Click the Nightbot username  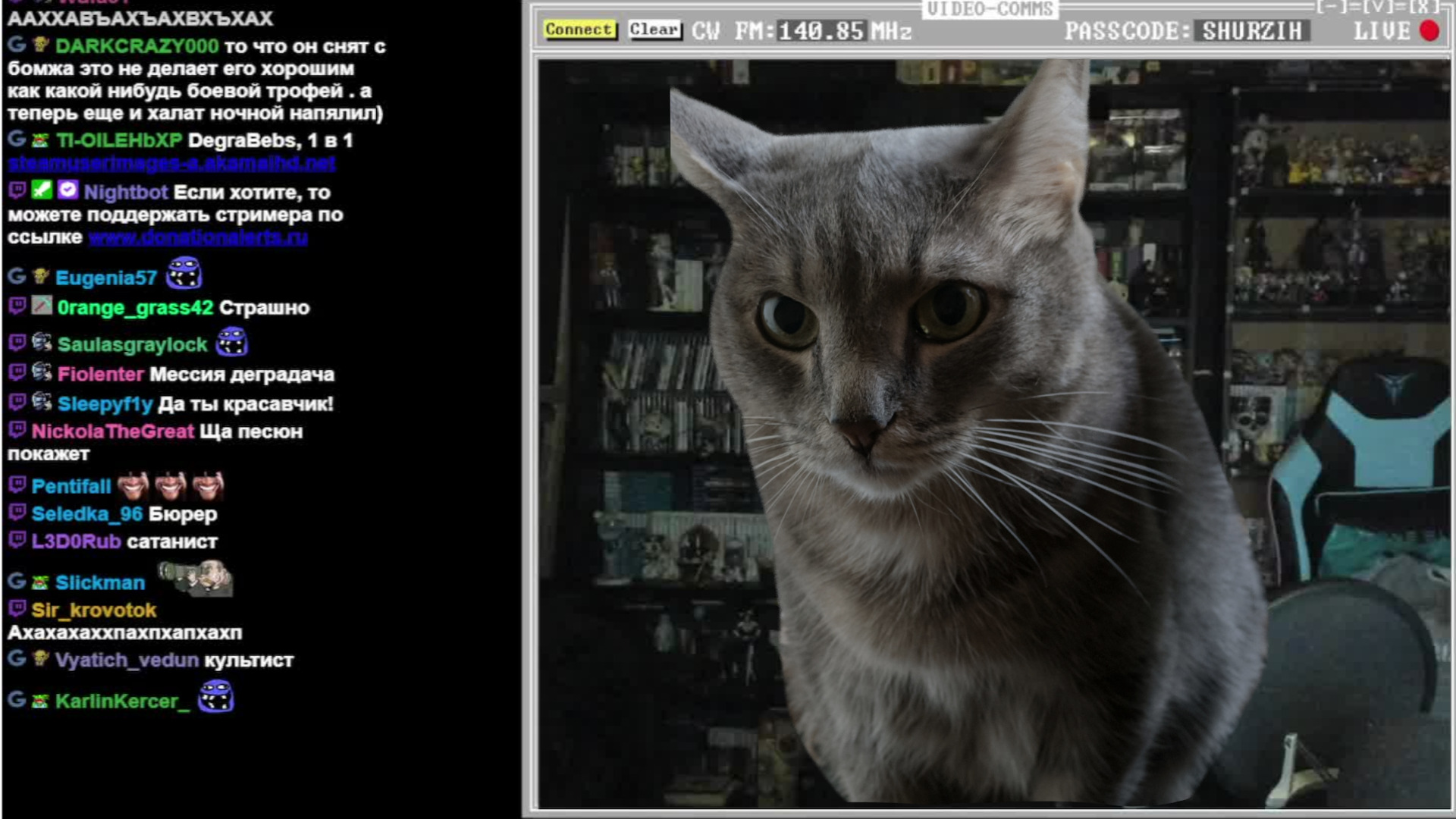pyautogui.click(x=126, y=192)
